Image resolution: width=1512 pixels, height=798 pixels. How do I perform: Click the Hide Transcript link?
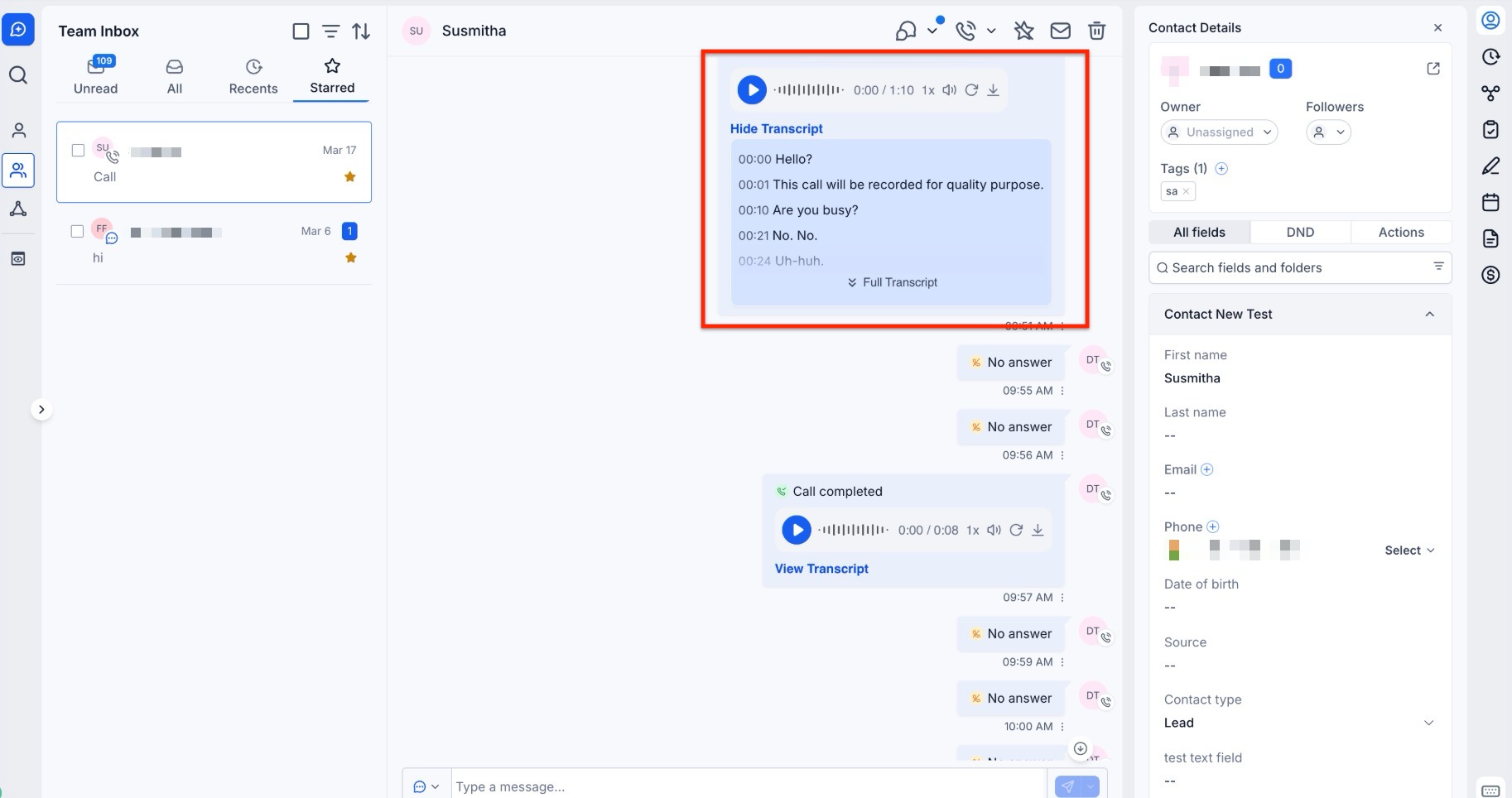tap(776, 129)
